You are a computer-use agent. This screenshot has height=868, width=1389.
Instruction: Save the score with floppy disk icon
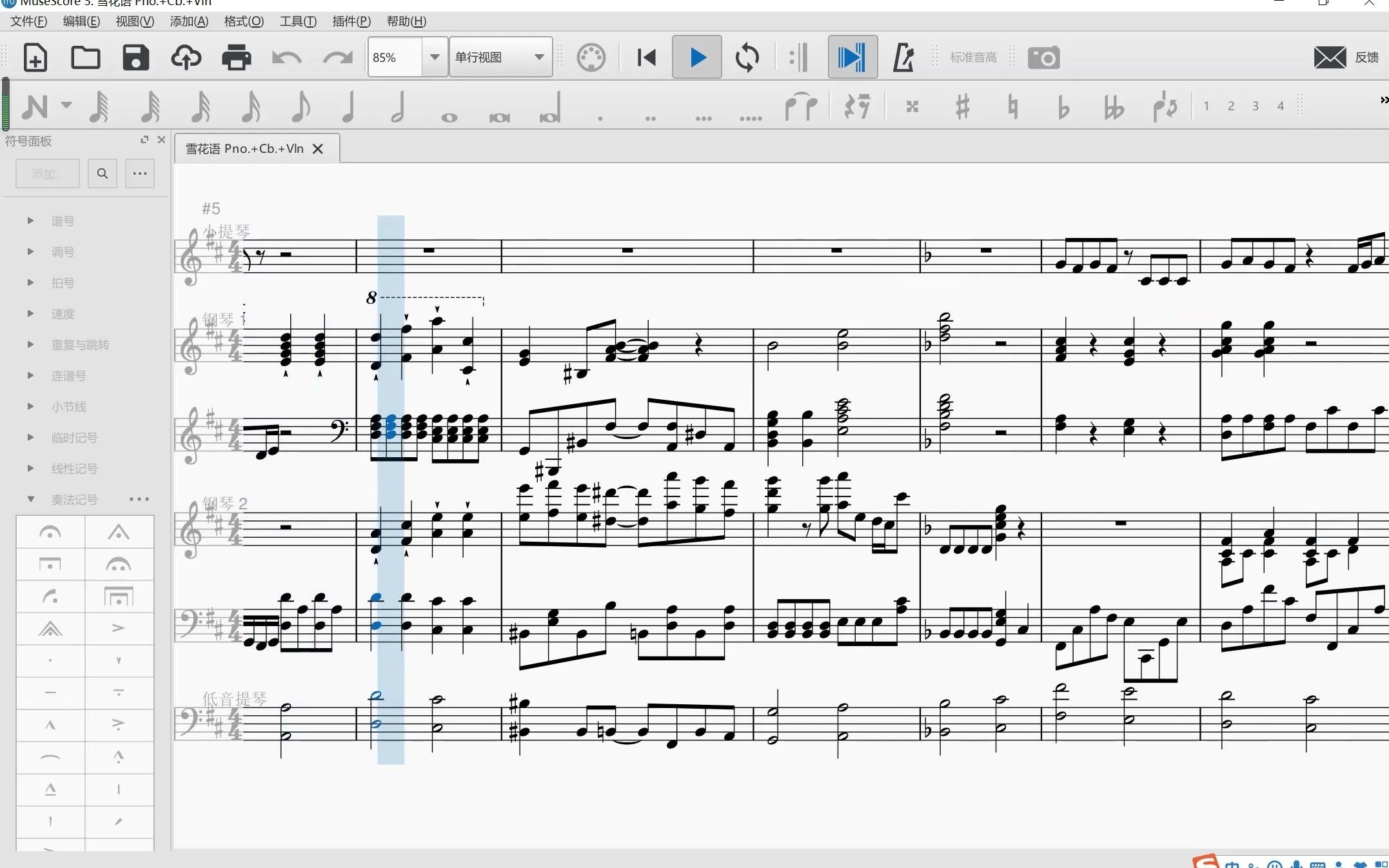pos(135,57)
